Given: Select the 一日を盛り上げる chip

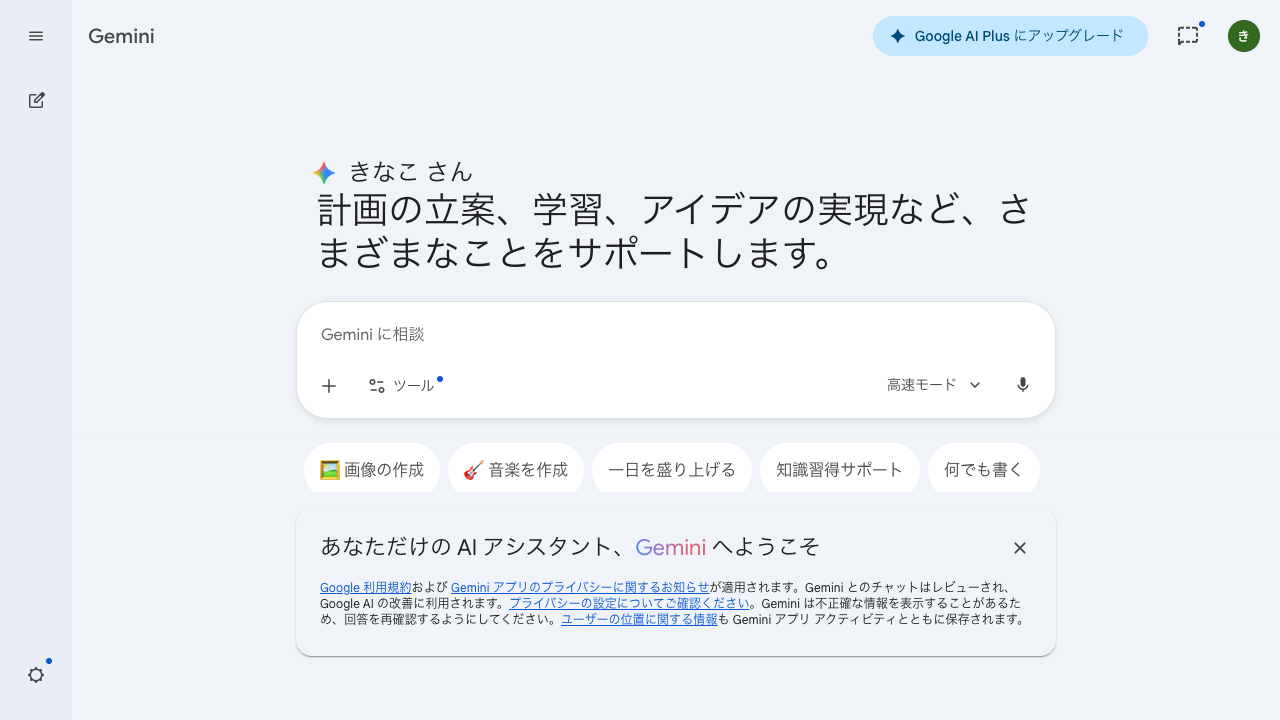Looking at the screenshot, I should (x=672, y=469).
